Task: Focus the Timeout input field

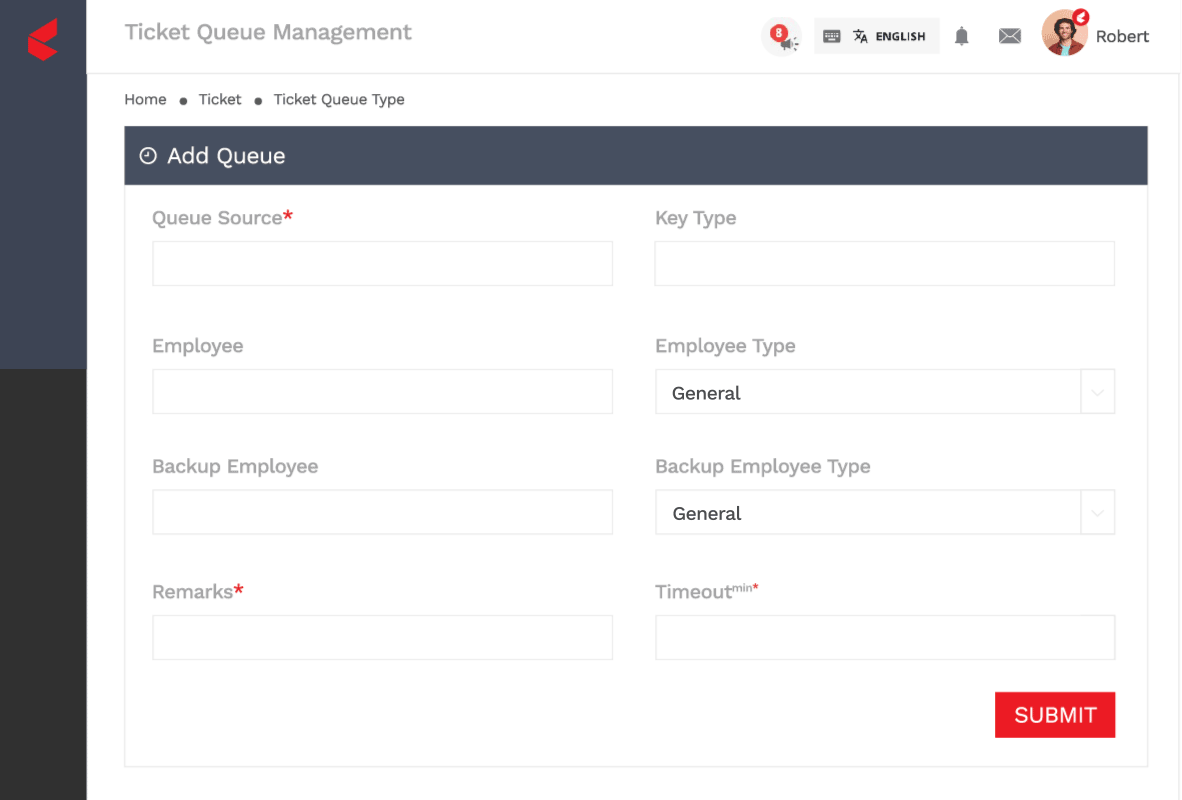Action: tap(884, 637)
